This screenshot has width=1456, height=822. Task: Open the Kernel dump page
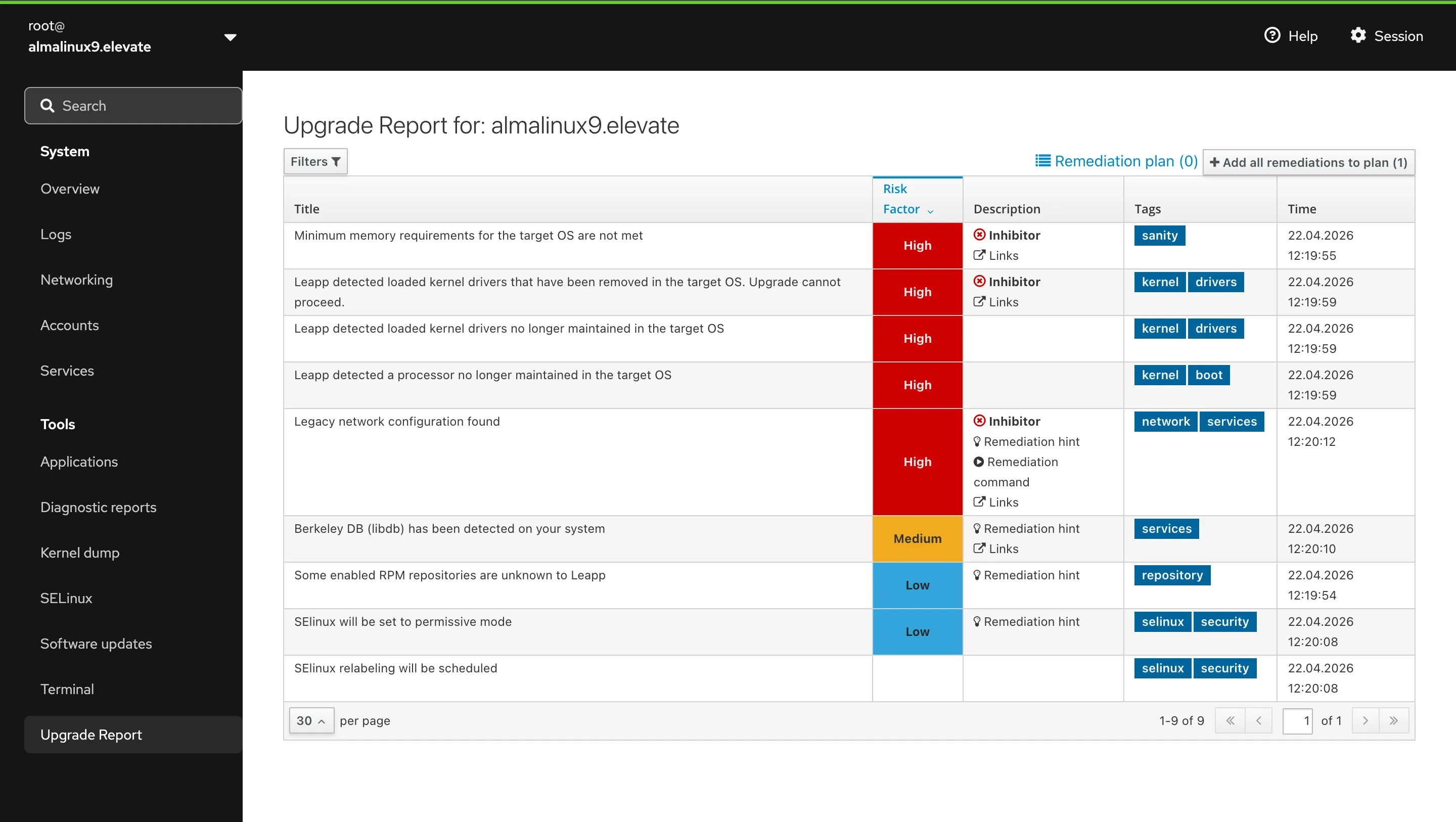click(x=80, y=553)
